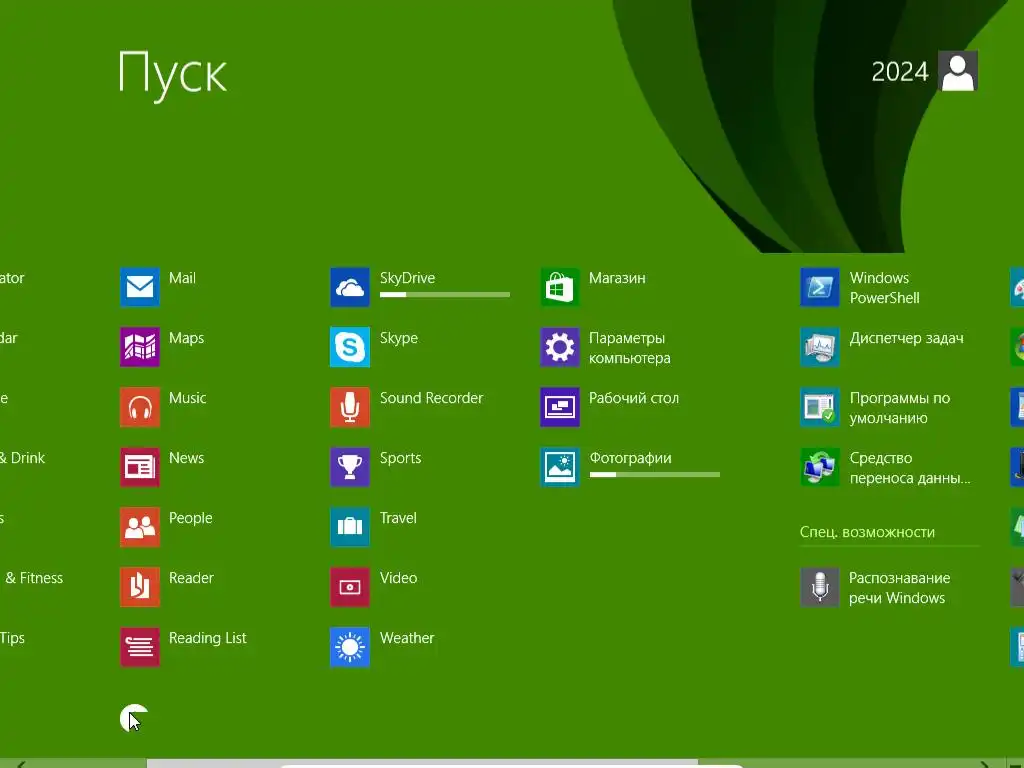Click the partially visible & Fitness label

[34, 578]
